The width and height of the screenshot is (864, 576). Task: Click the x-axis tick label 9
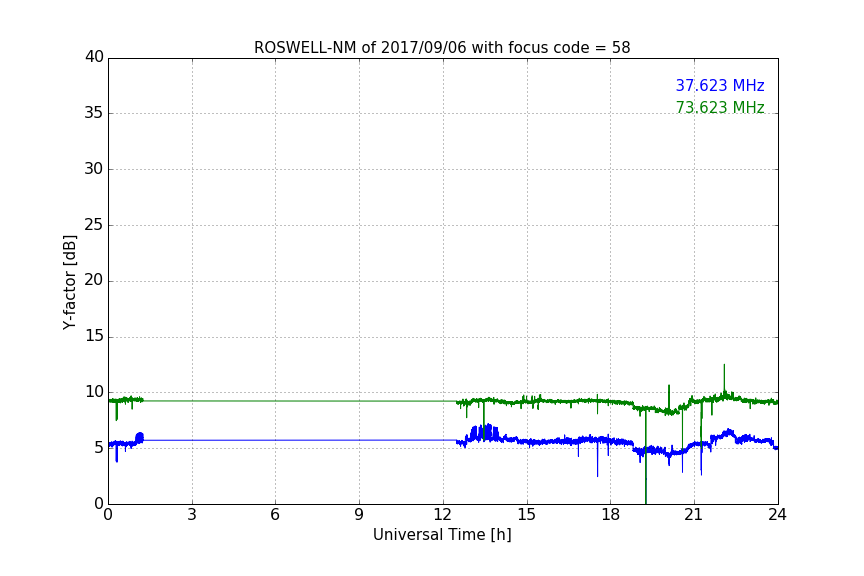(x=359, y=515)
